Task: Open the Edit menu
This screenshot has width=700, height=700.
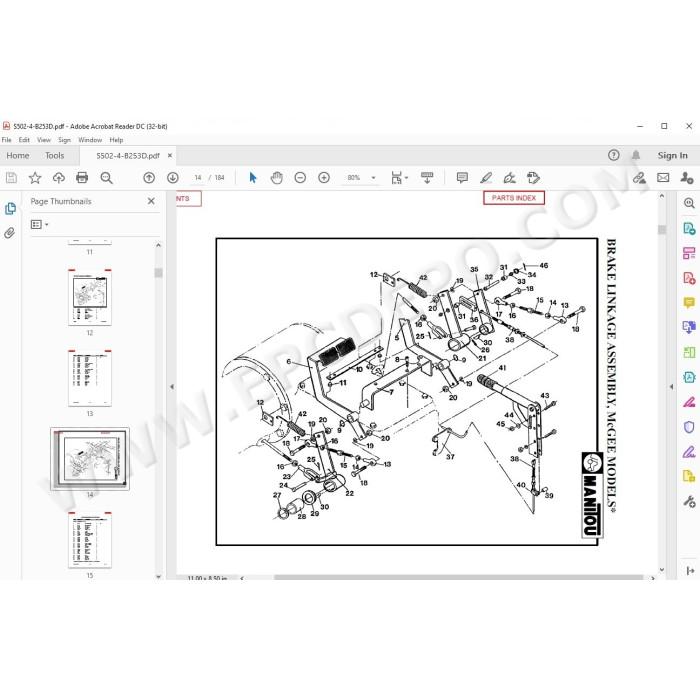Action: 24,140
